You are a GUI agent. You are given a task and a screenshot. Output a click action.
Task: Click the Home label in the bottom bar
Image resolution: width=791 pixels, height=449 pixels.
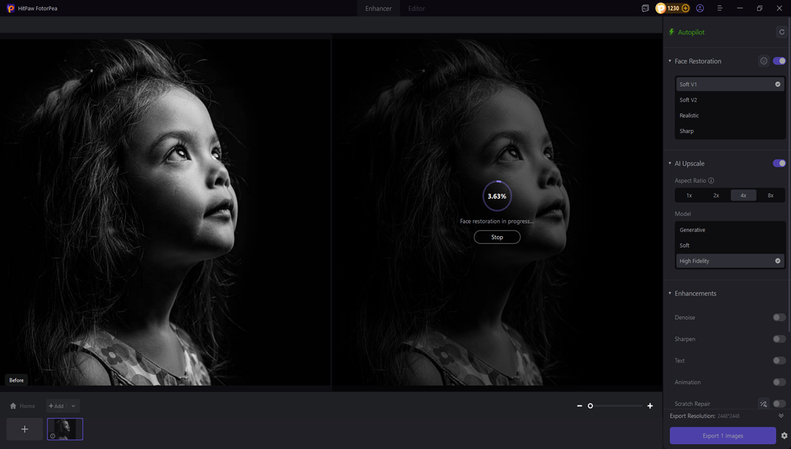tap(27, 406)
